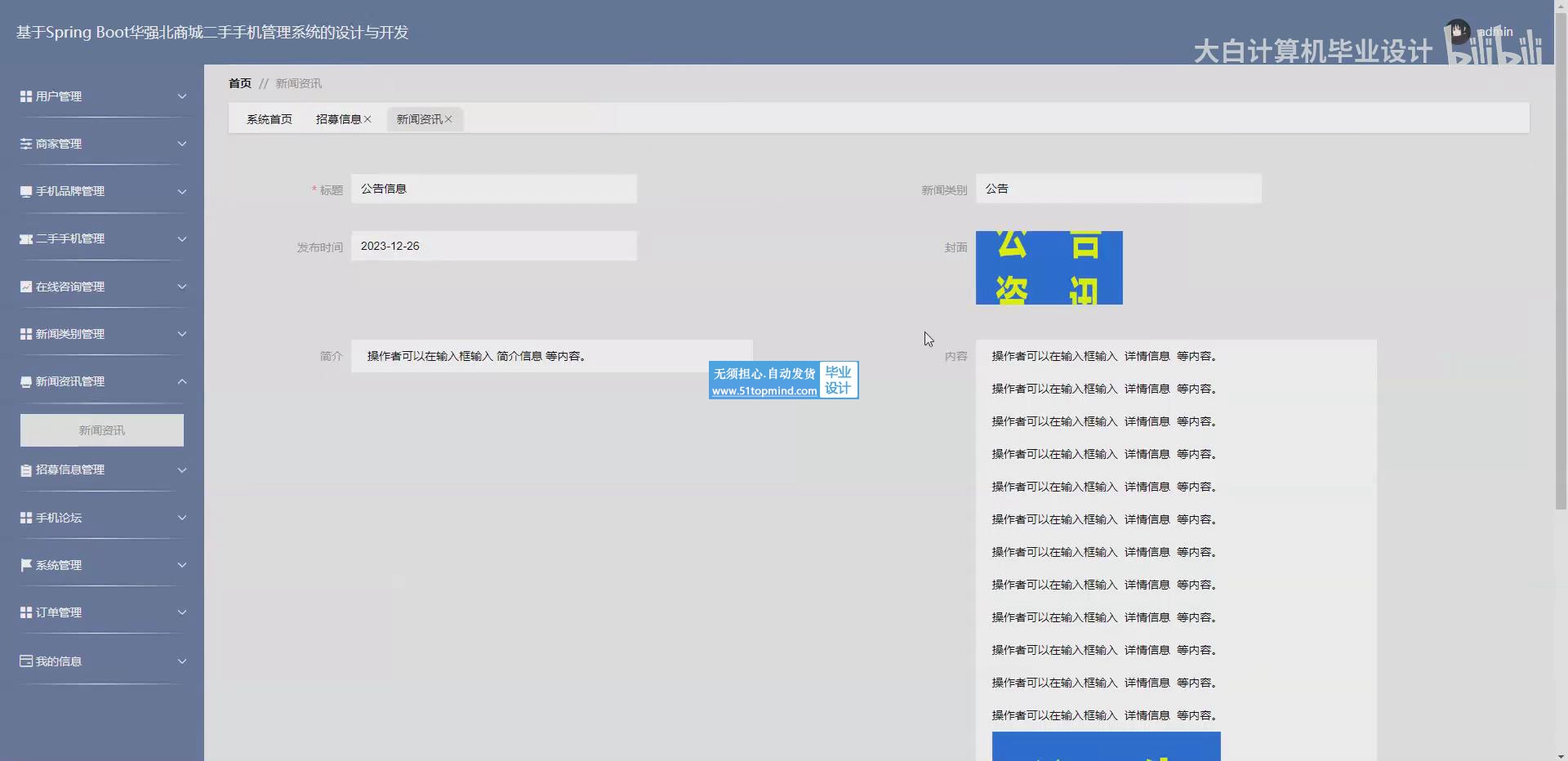Viewport: 1568px width, 761px height.
Task: Click the system title in header
Action: [212, 33]
